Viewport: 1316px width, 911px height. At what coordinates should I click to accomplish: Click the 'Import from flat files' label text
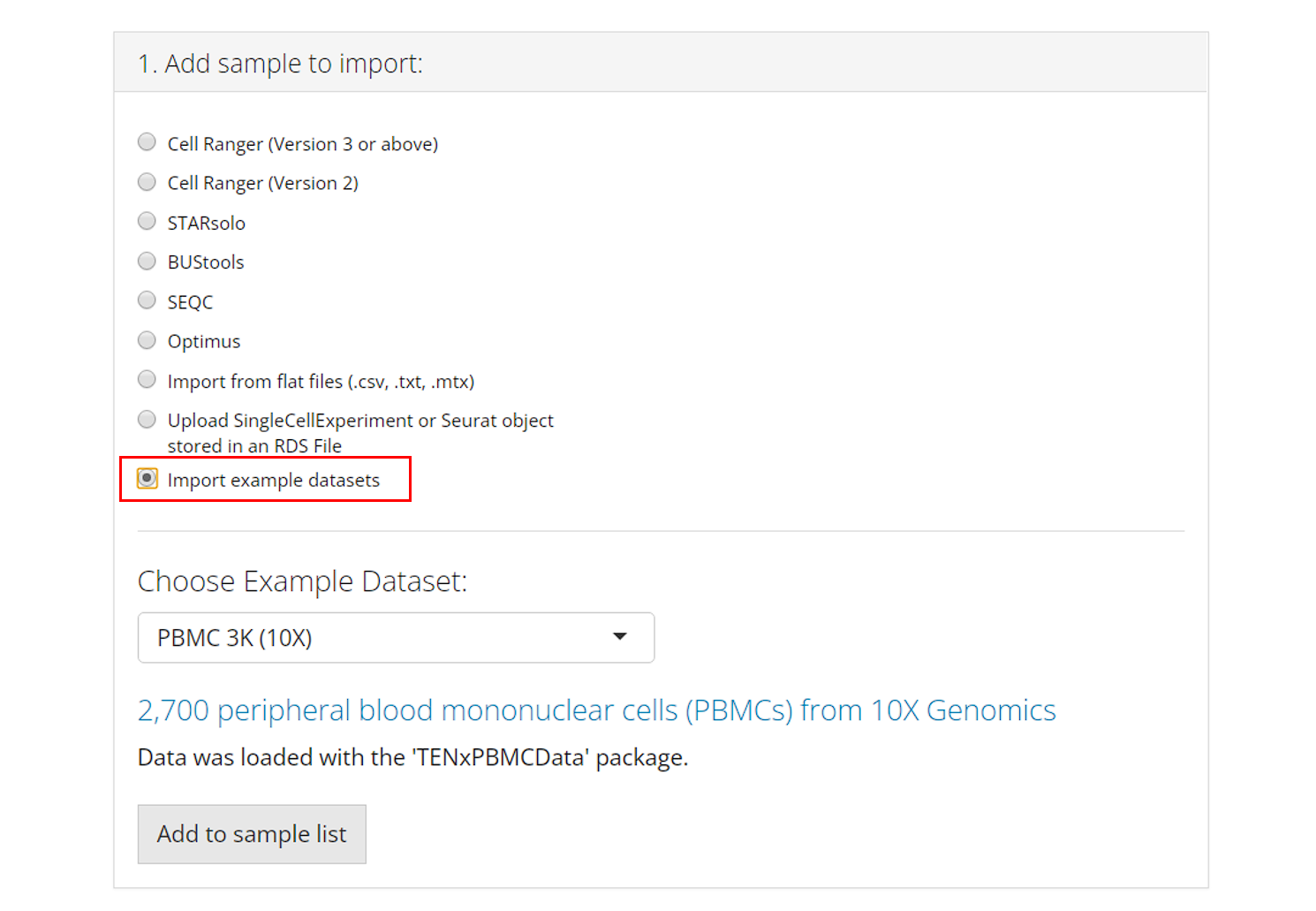[x=321, y=382]
